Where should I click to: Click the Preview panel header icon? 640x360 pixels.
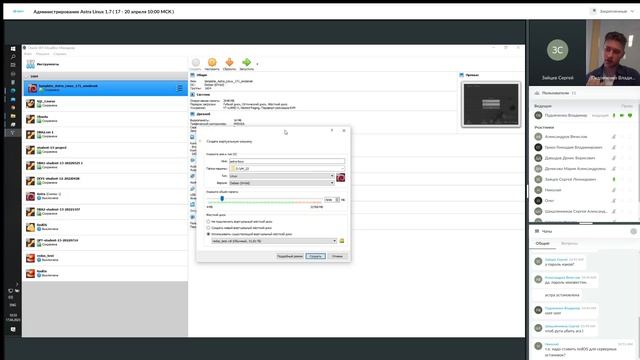pos(462,75)
